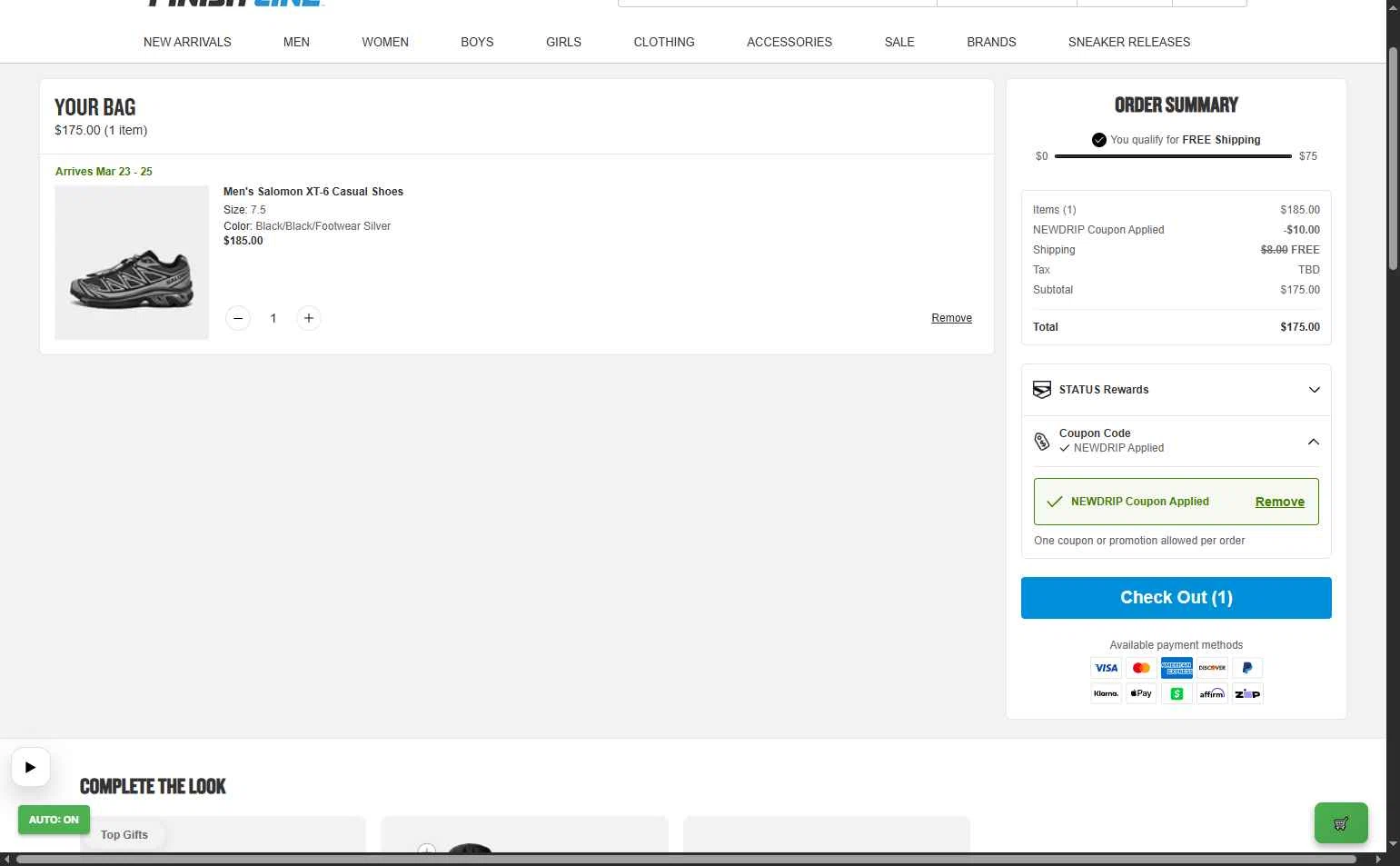Click the play button above AUTO: ON
This screenshot has height=866, width=1400.
31,767
